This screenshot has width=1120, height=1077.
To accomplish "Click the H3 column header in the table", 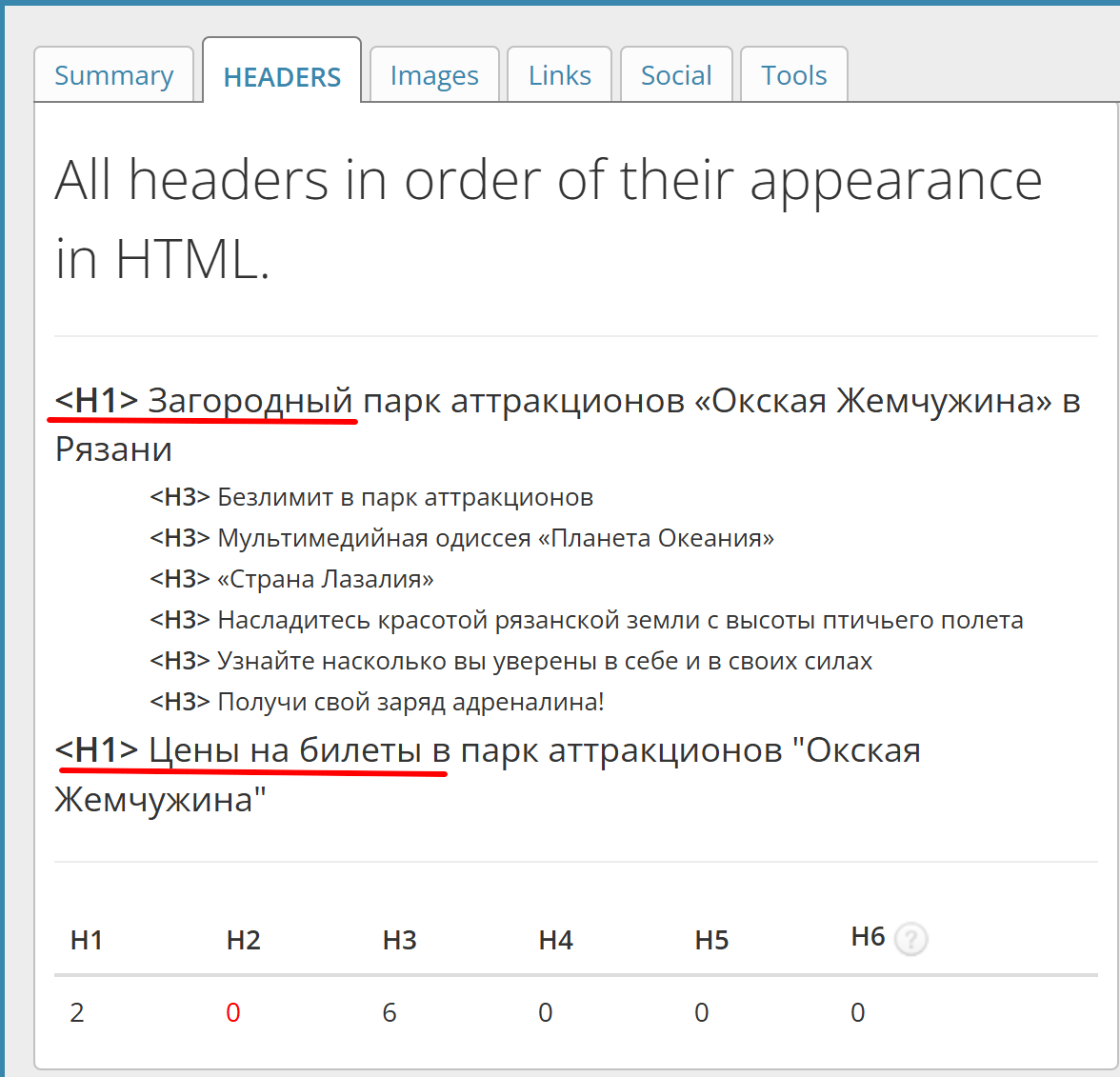I will (x=399, y=940).
